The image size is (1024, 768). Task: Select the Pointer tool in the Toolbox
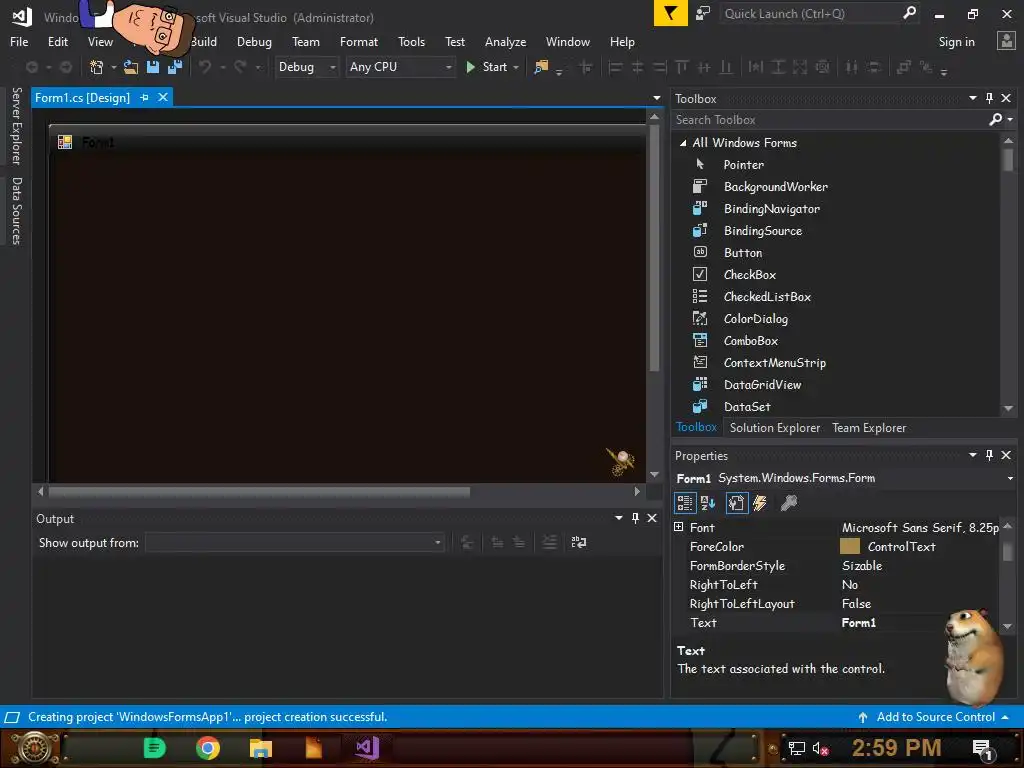tap(743, 165)
